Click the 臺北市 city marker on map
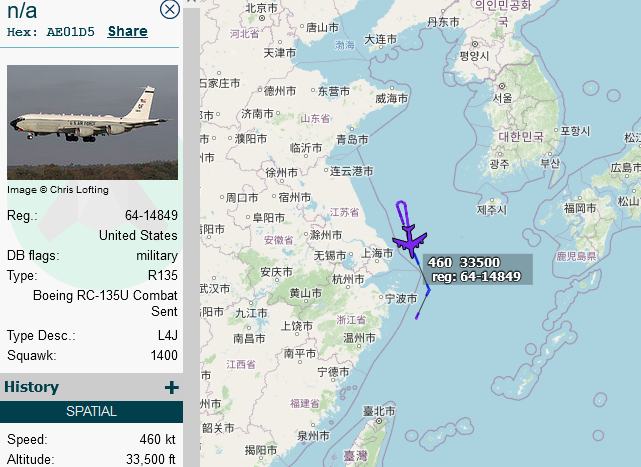This screenshot has width=641, height=467. point(379,421)
